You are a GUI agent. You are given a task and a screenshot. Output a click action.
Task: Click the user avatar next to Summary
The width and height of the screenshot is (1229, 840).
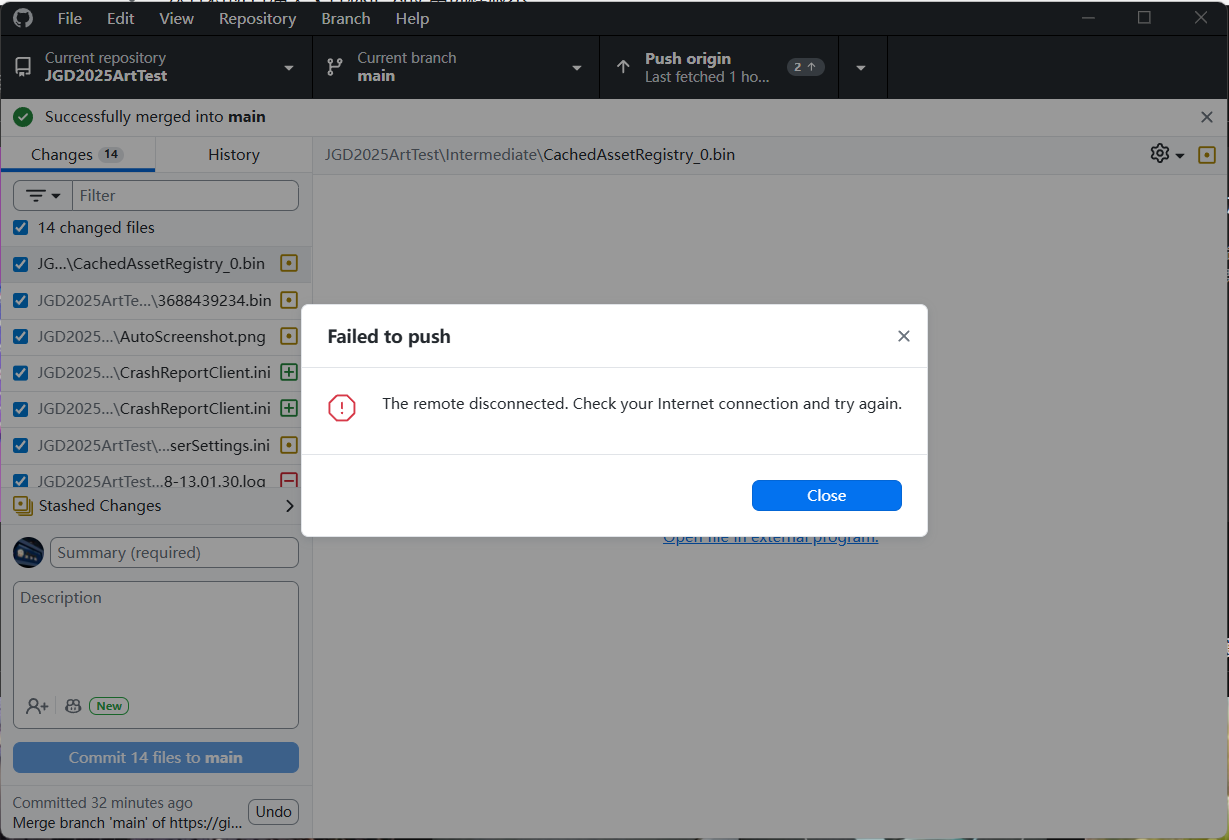click(28, 552)
